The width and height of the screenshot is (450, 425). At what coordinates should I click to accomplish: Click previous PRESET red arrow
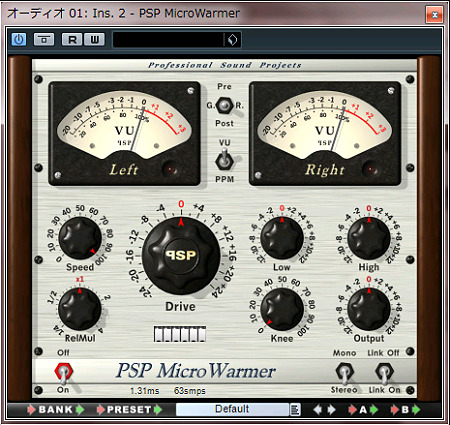[x=100, y=409]
